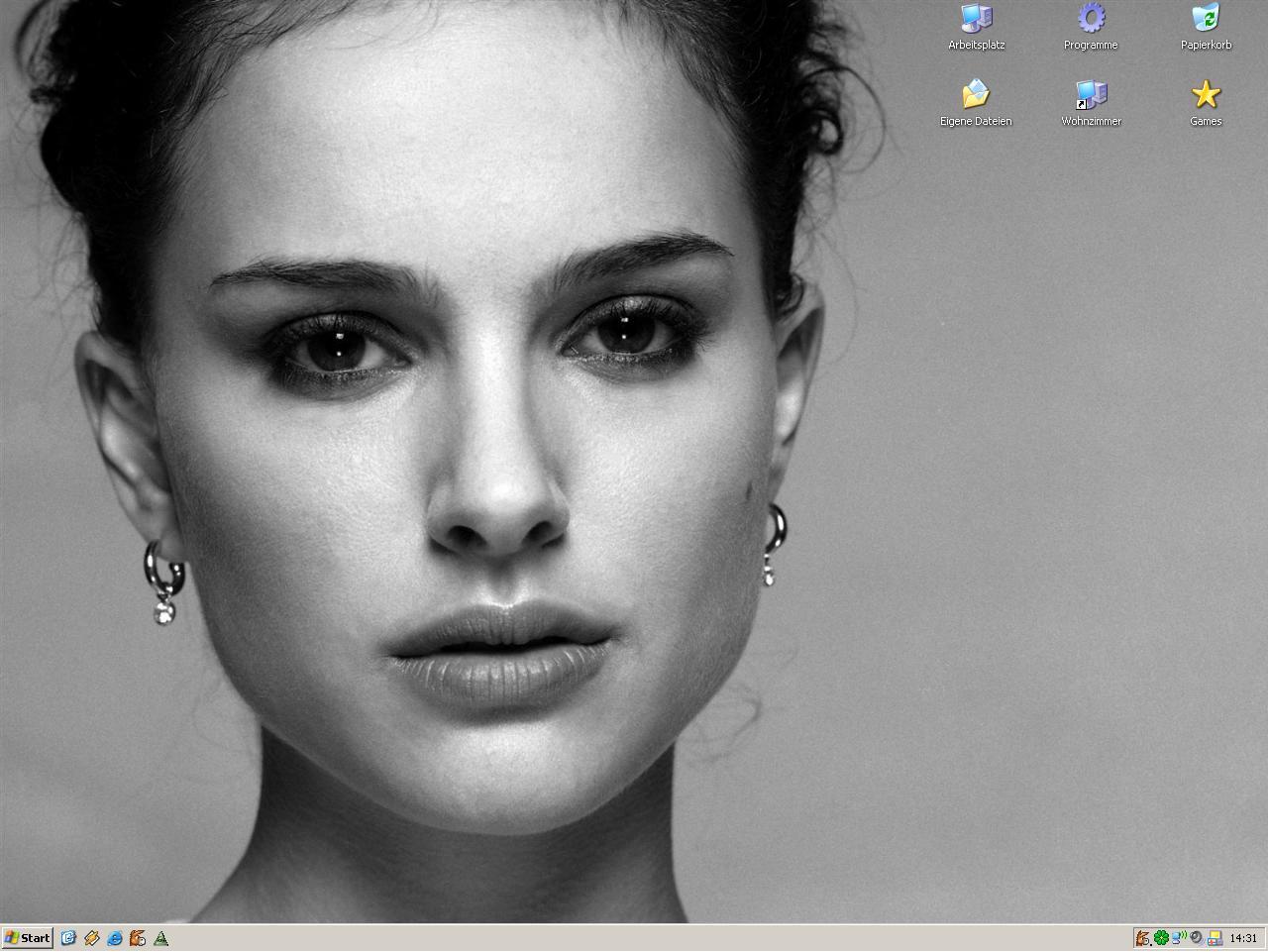Click the yellow display tray icon

(x=1215, y=938)
